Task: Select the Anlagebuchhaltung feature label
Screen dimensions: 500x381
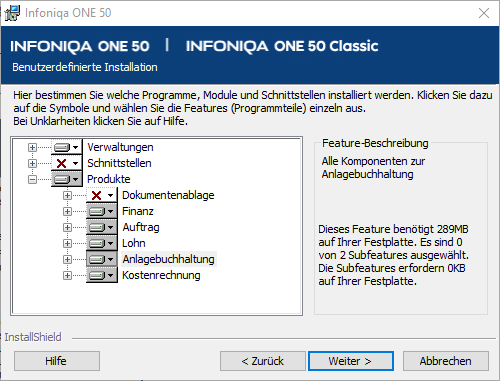Action: point(168,259)
